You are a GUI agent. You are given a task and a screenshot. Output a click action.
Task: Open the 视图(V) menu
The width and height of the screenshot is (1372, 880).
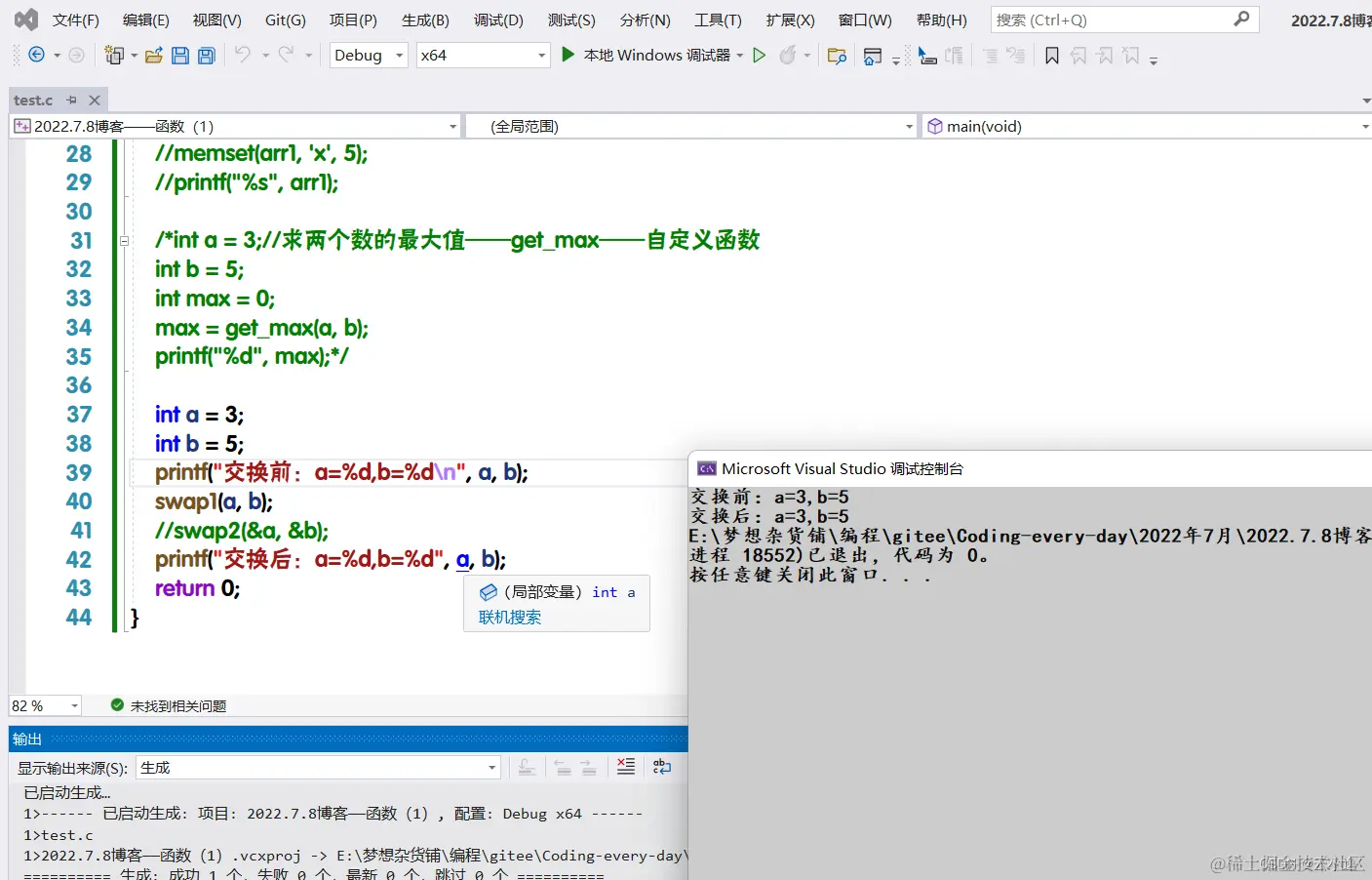coord(217,20)
